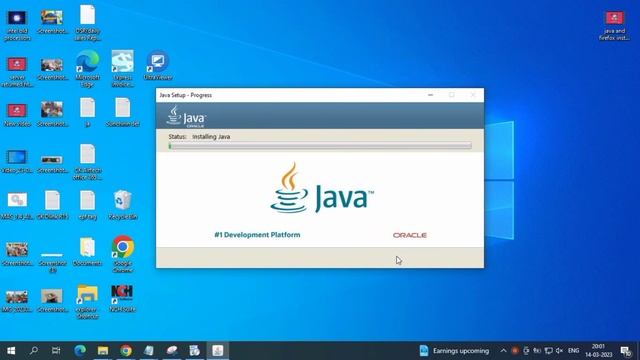This screenshot has width=640, height=360.
Task: Open the Express Invoice desktop shortcut
Action: tap(122, 68)
